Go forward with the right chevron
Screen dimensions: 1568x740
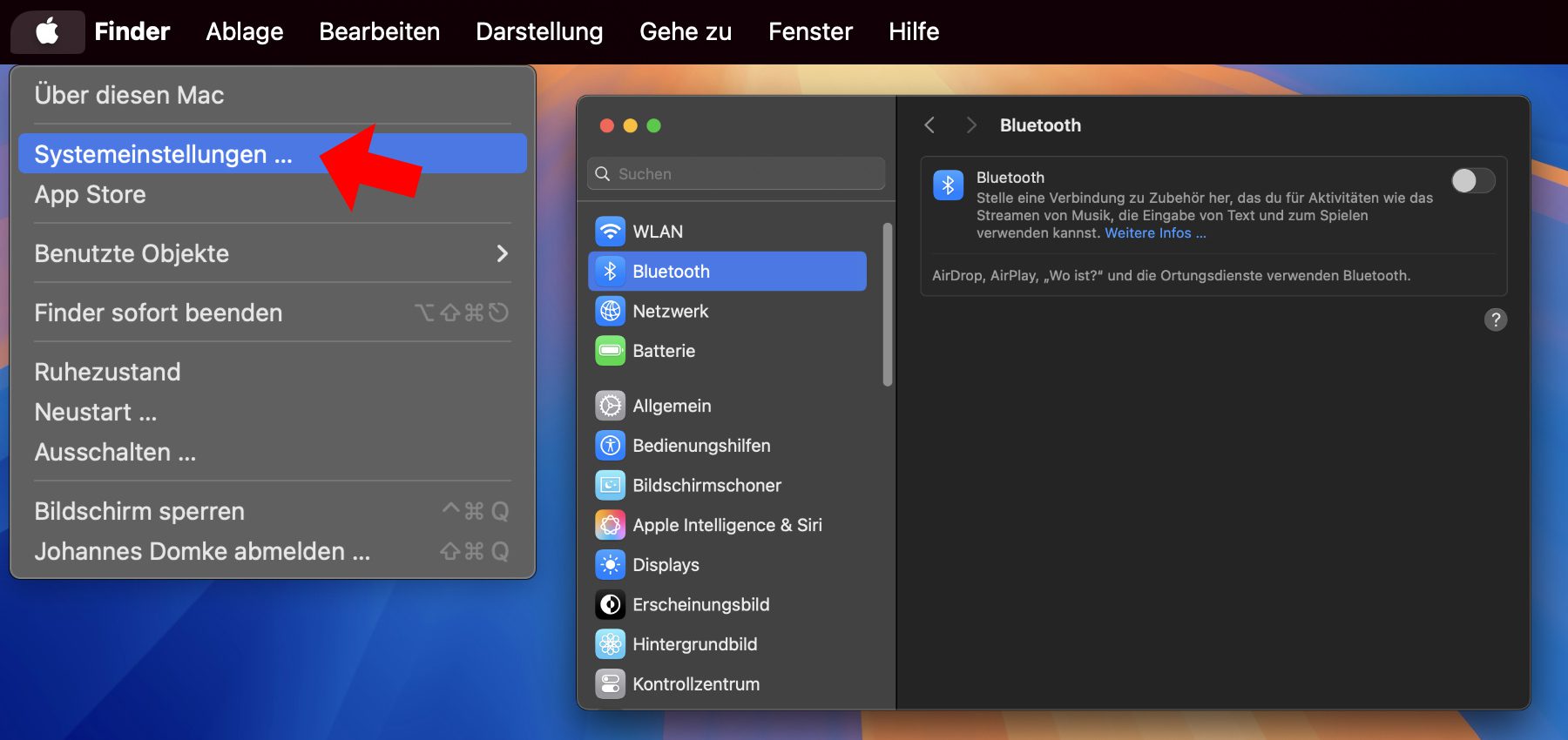[x=970, y=125]
